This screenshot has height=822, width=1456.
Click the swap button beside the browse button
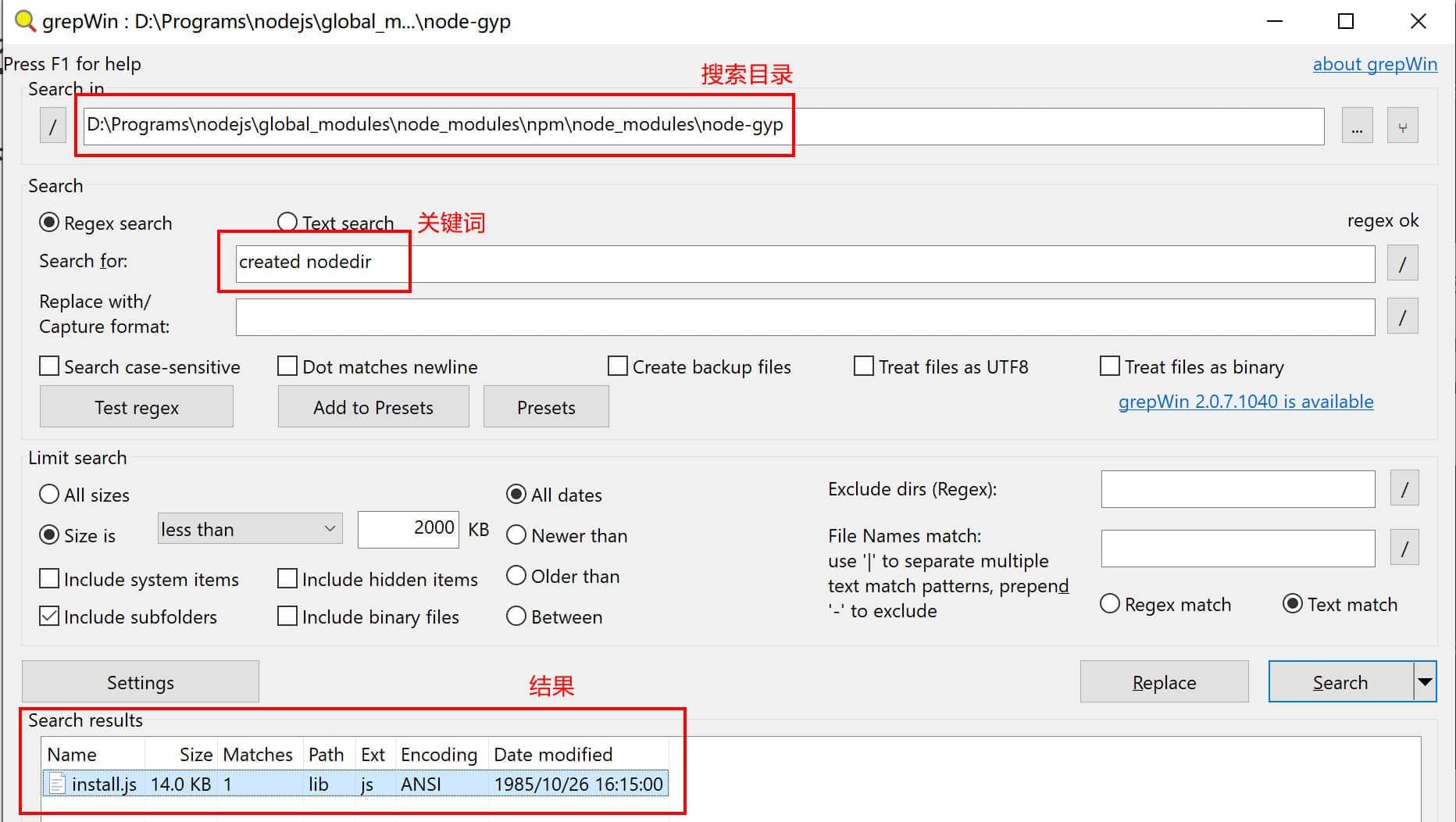pyautogui.click(x=1403, y=126)
